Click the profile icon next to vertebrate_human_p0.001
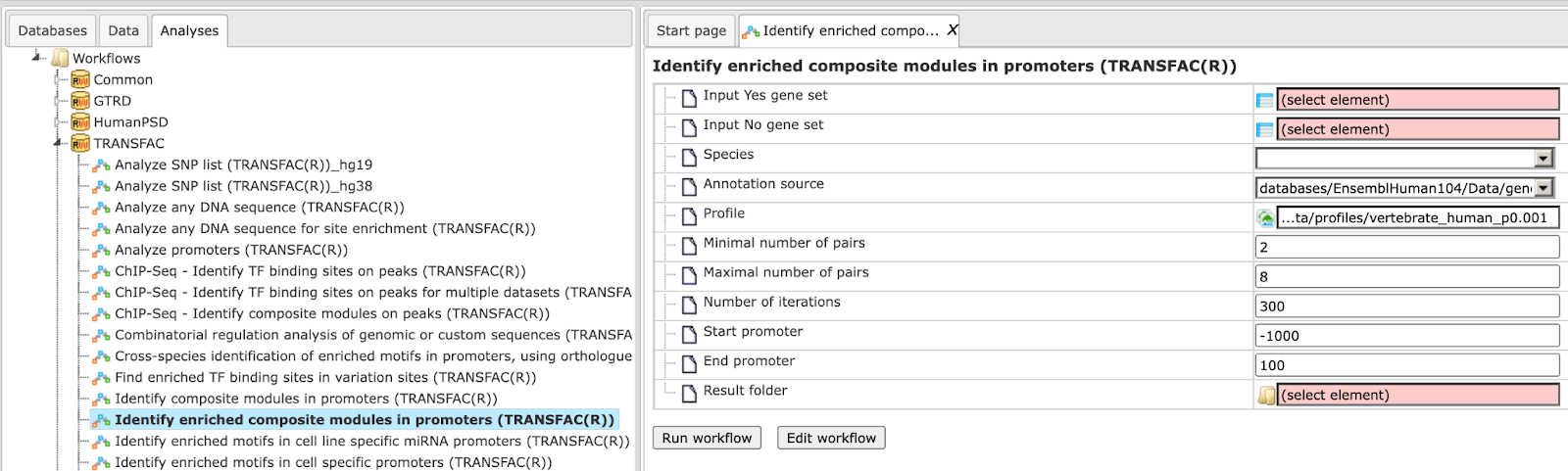The height and width of the screenshot is (471, 1568). (x=1265, y=218)
